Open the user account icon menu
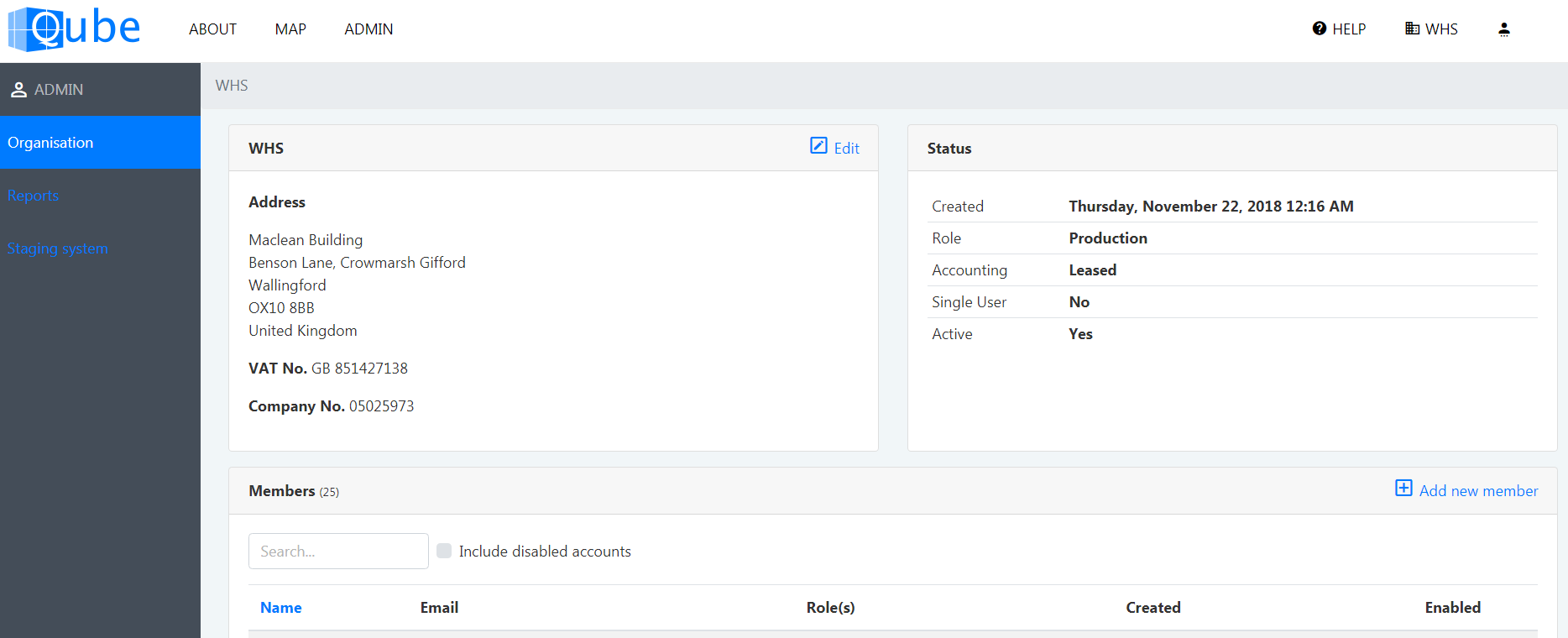 [1503, 29]
